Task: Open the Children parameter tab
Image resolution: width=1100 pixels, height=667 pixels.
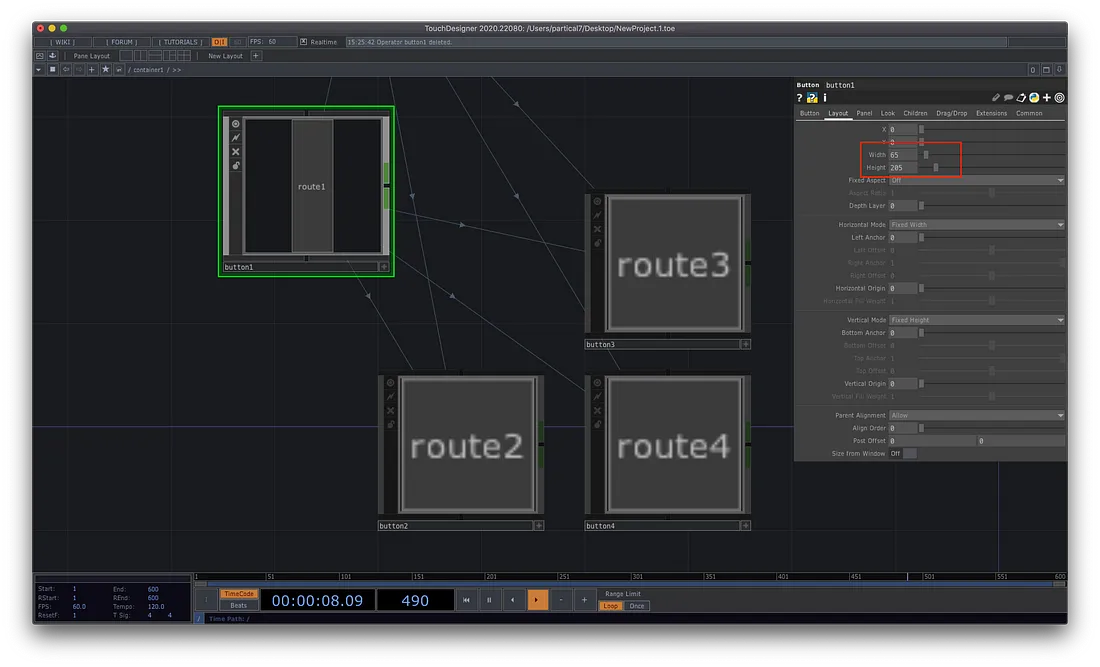Action: pyautogui.click(x=915, y=113)
